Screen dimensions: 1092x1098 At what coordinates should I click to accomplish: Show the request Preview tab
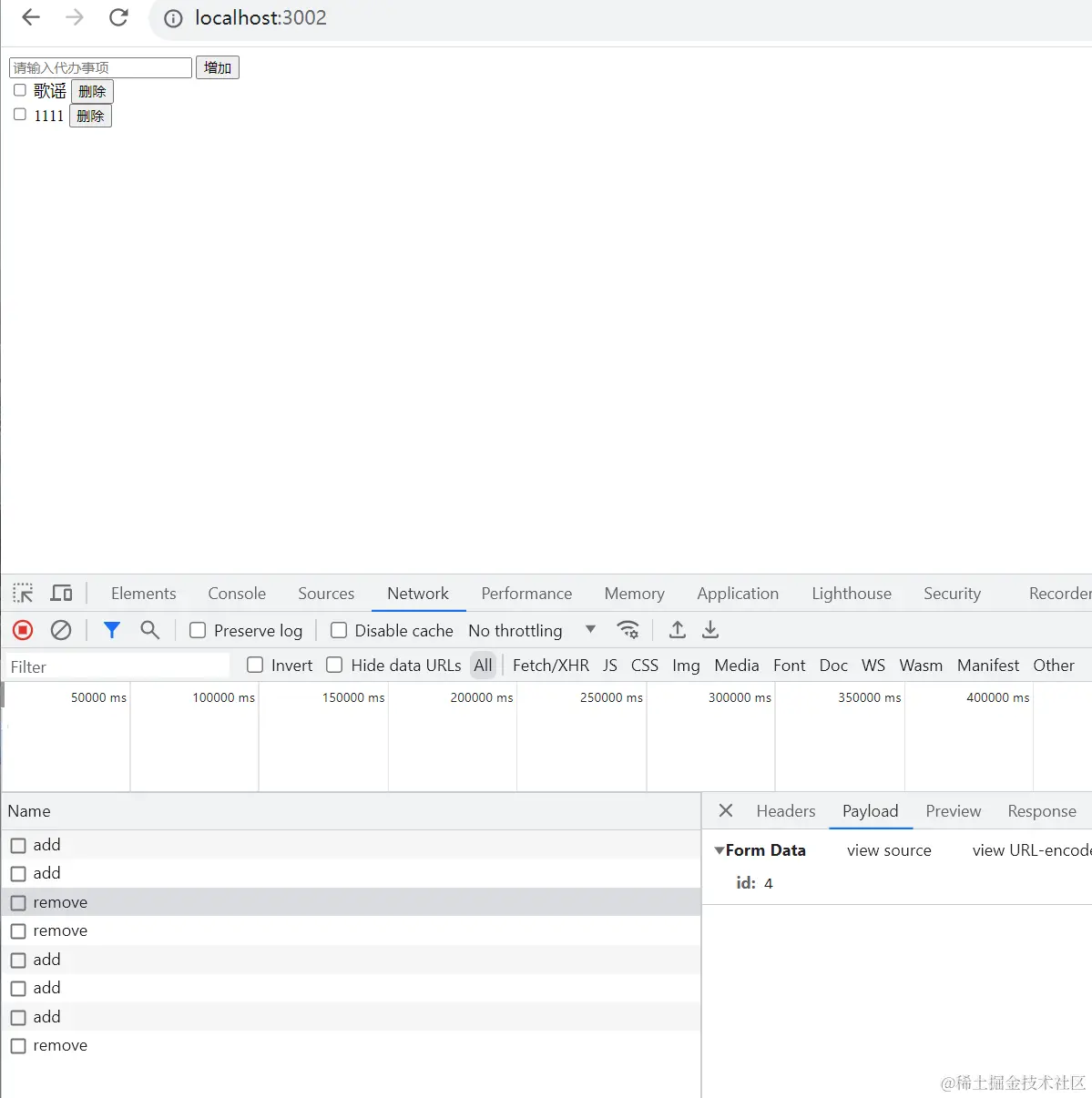(954, 811)
